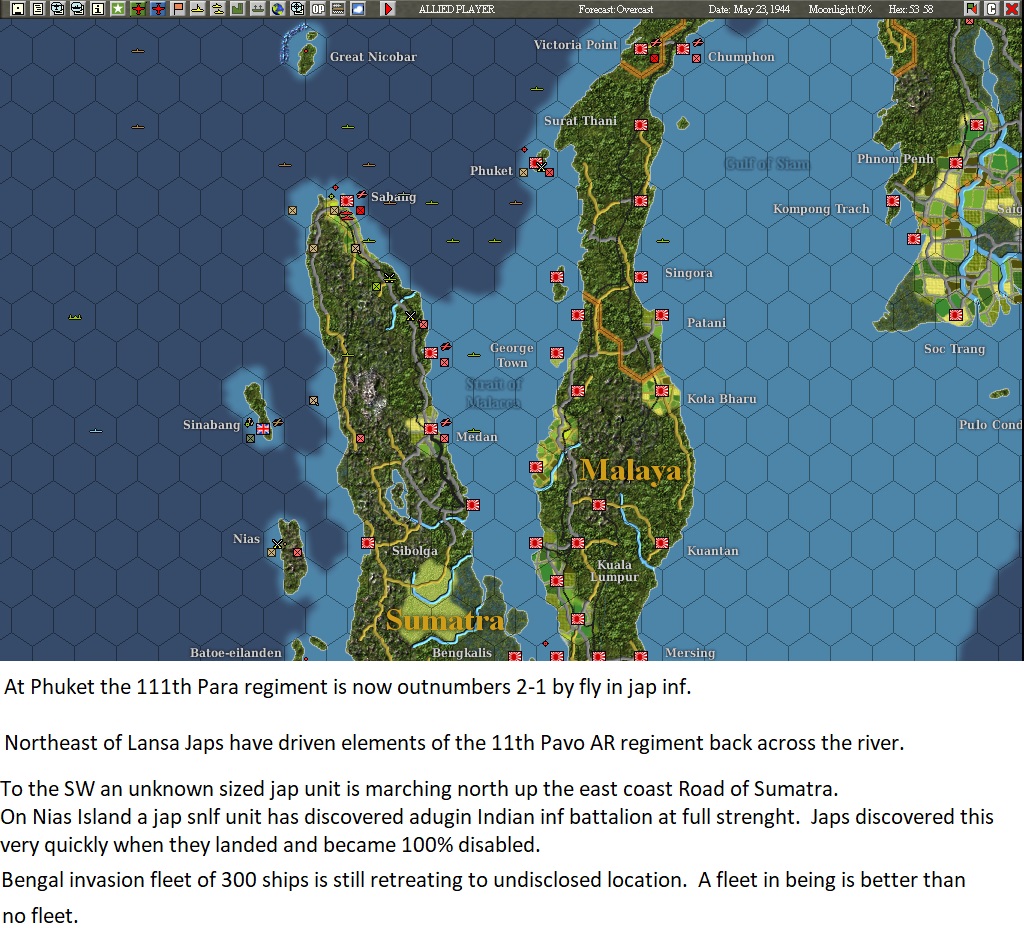Click the second stacked-windows toolbar icon
The image size is (1030, 933).
[78, 9]
